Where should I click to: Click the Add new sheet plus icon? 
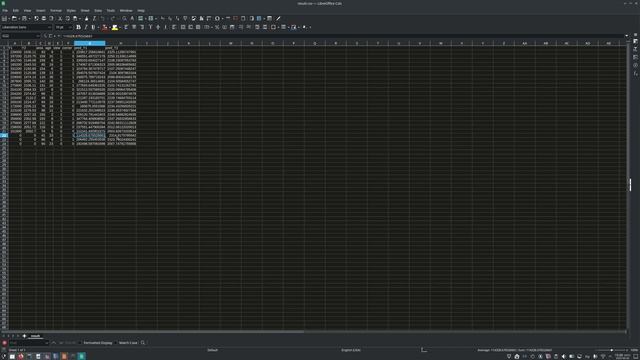click(24, 336)
